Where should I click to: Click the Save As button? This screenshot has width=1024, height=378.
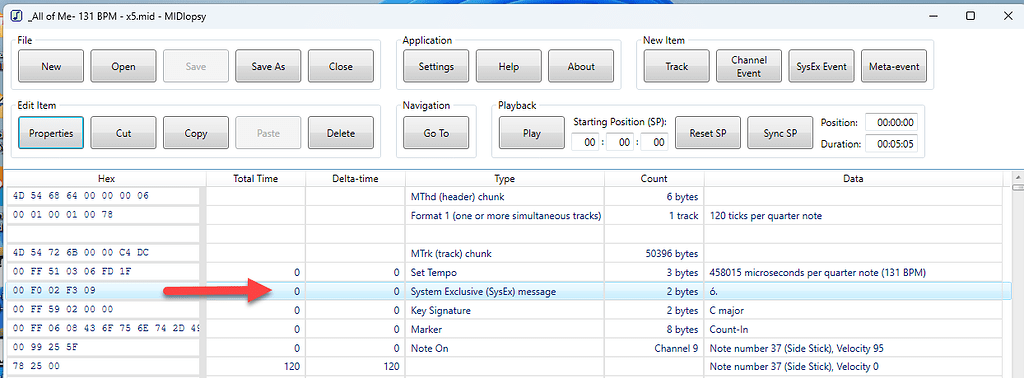click(x=268, y=66)
